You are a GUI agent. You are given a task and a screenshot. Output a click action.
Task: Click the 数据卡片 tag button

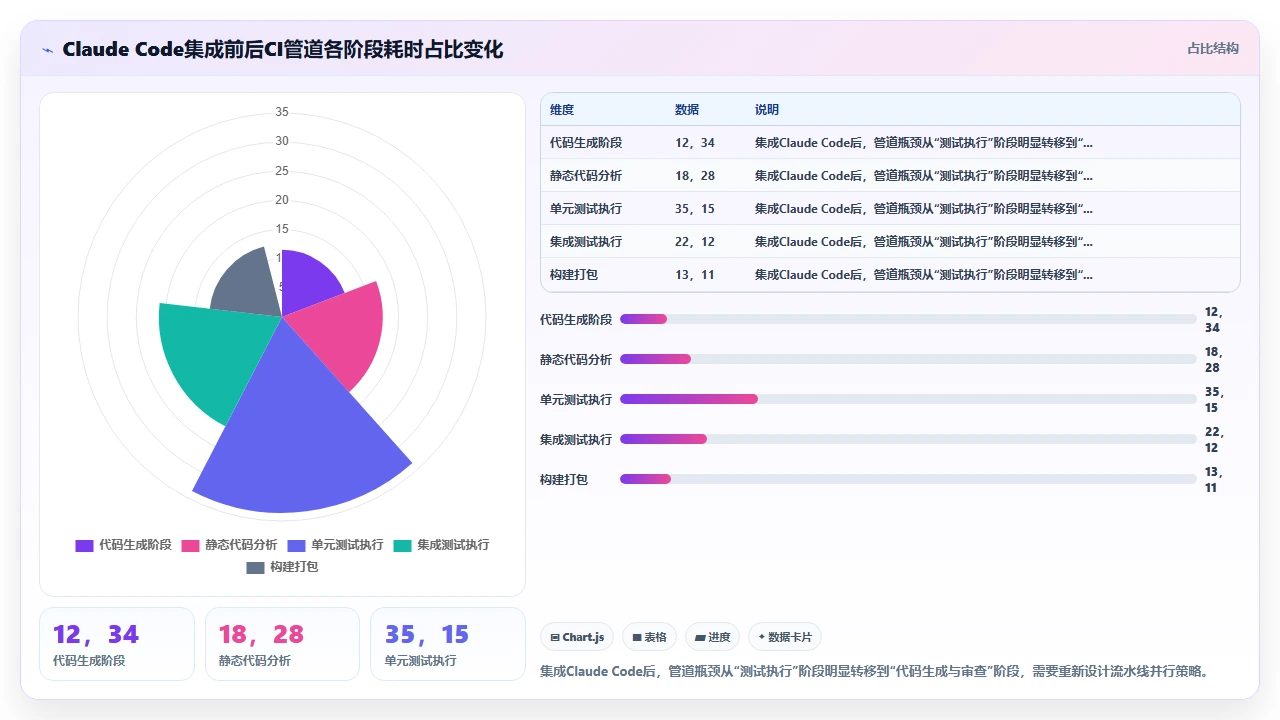pos(785,637)
